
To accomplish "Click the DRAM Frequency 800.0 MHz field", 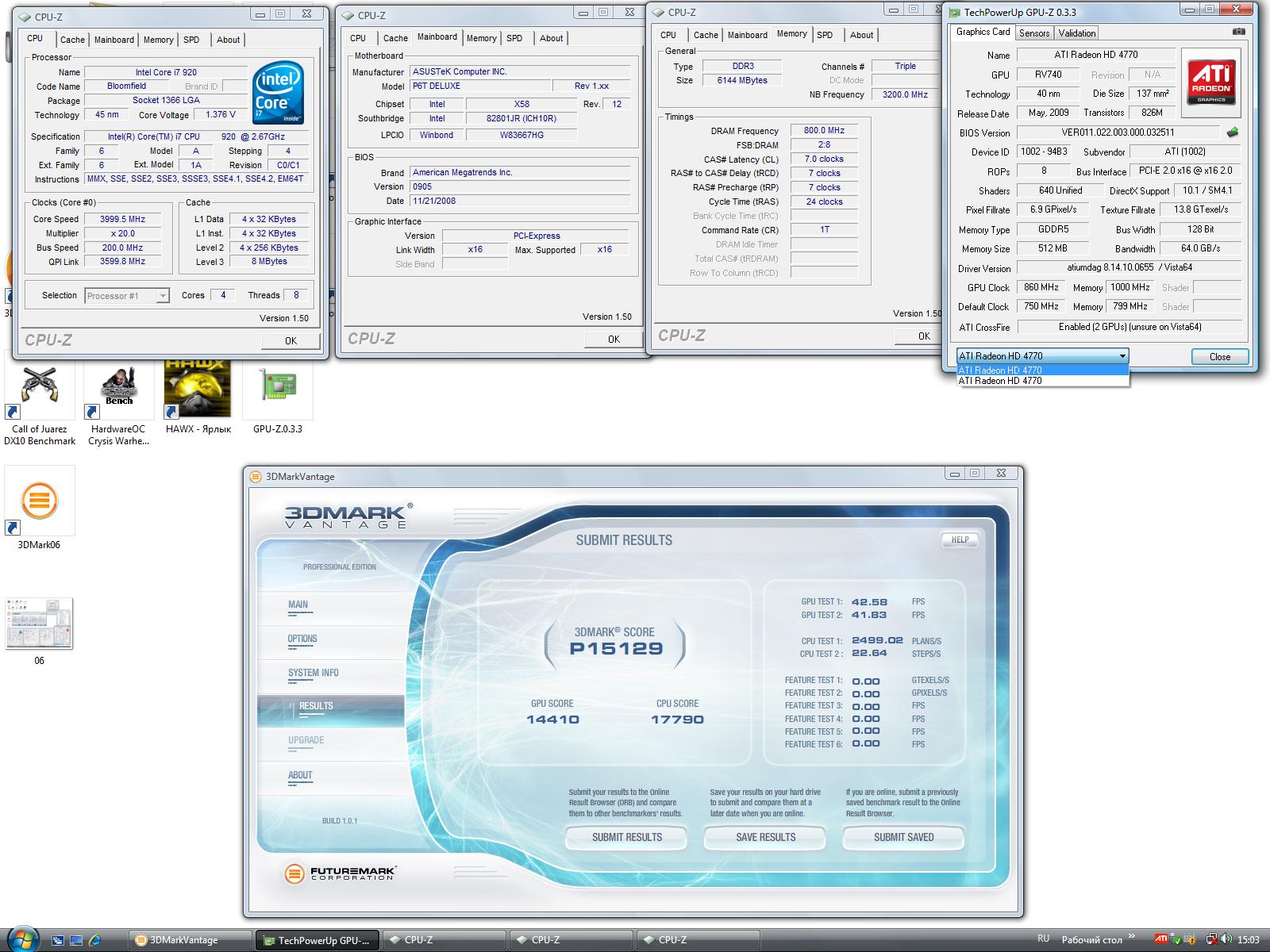I will (x=824, y=130).
